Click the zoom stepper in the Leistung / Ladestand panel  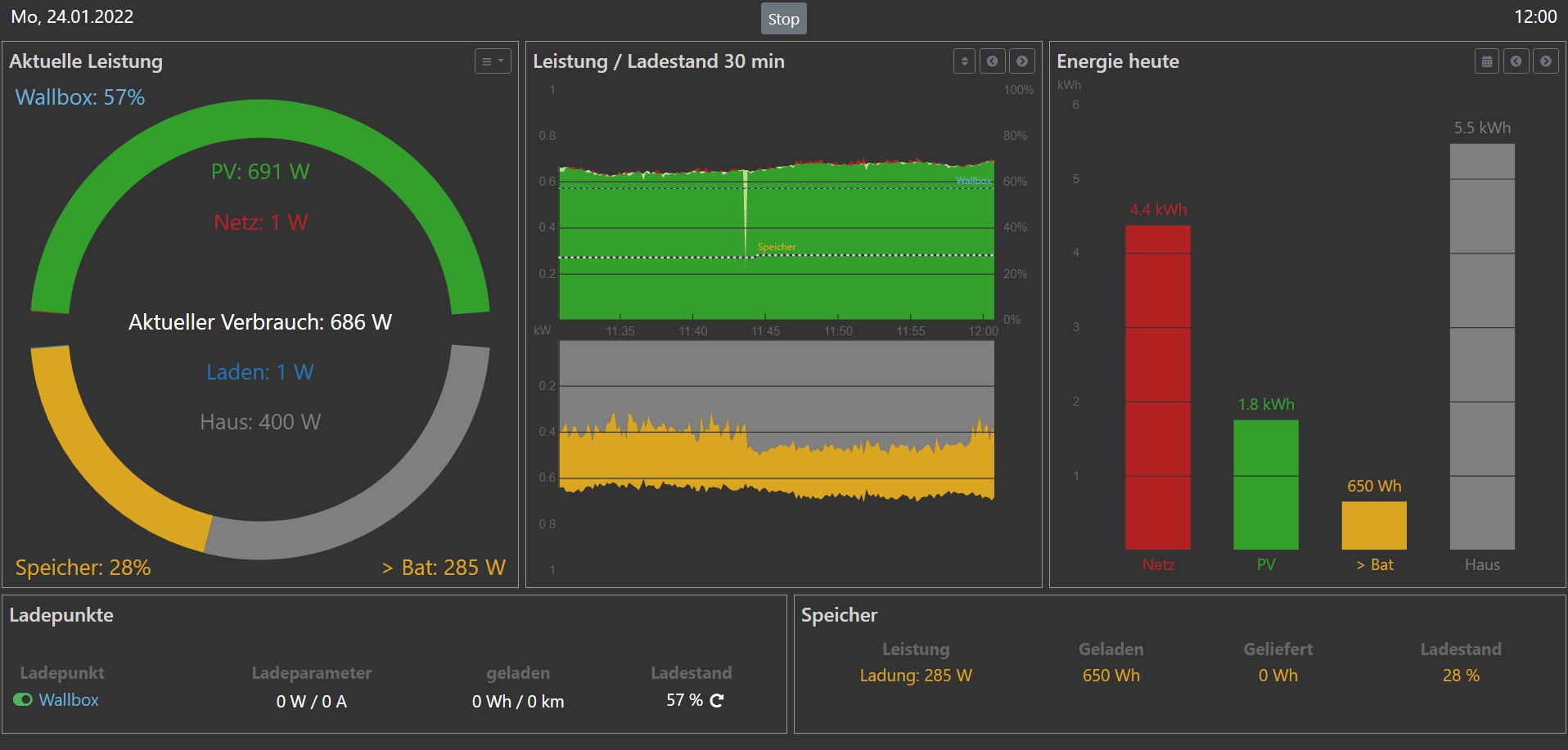964,61
